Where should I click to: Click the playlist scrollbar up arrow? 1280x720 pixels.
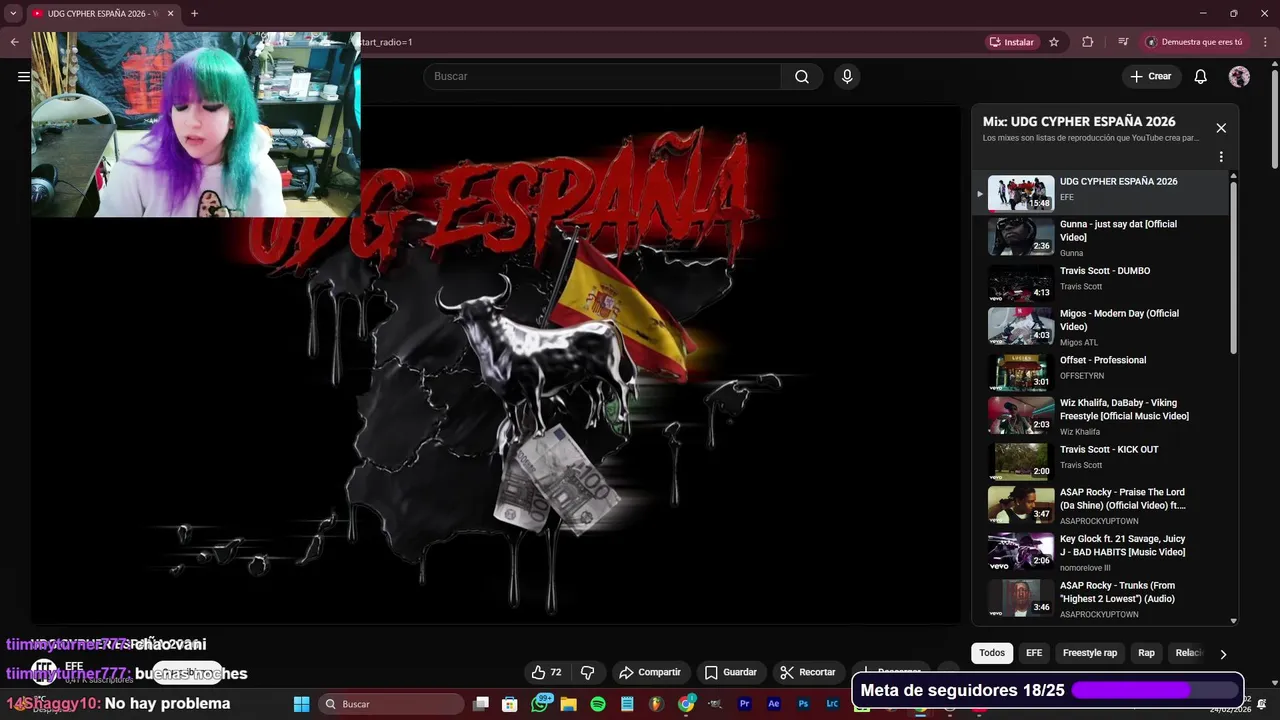coord(1233,176)
